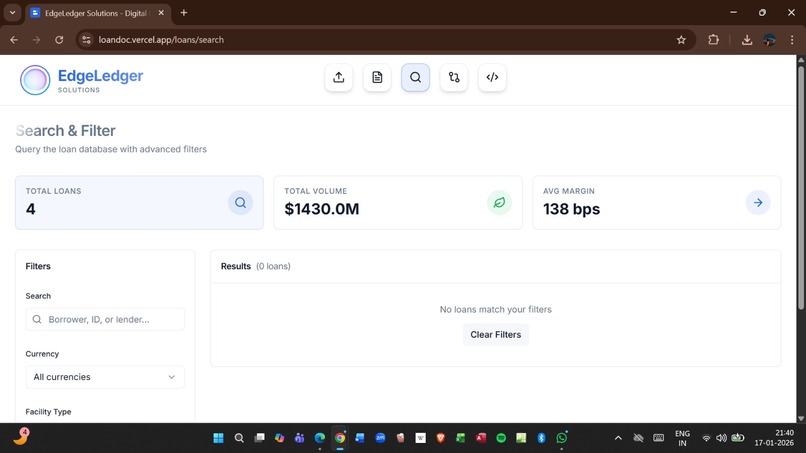Viewport: 806px width, 453px height.
Task: Click the Total Loans card value 4
Action: coord(31,209)
